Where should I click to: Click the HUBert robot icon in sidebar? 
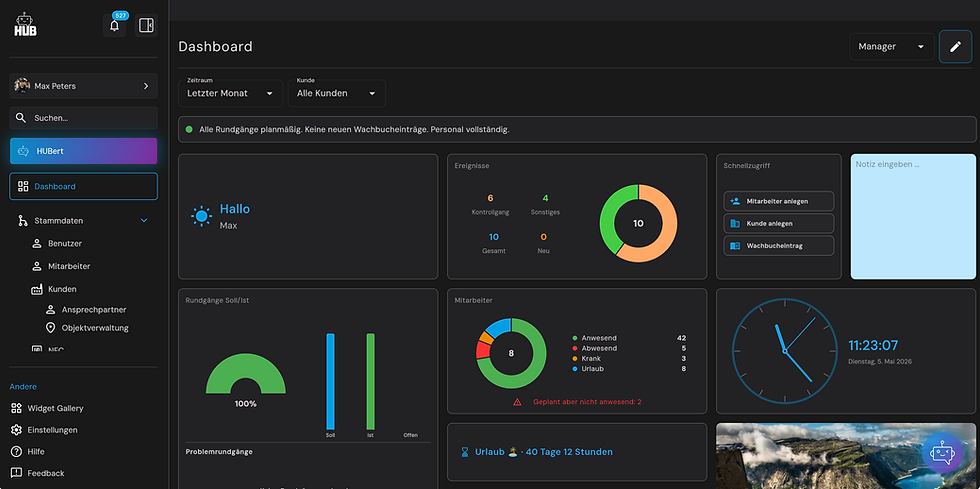(23, 151)
